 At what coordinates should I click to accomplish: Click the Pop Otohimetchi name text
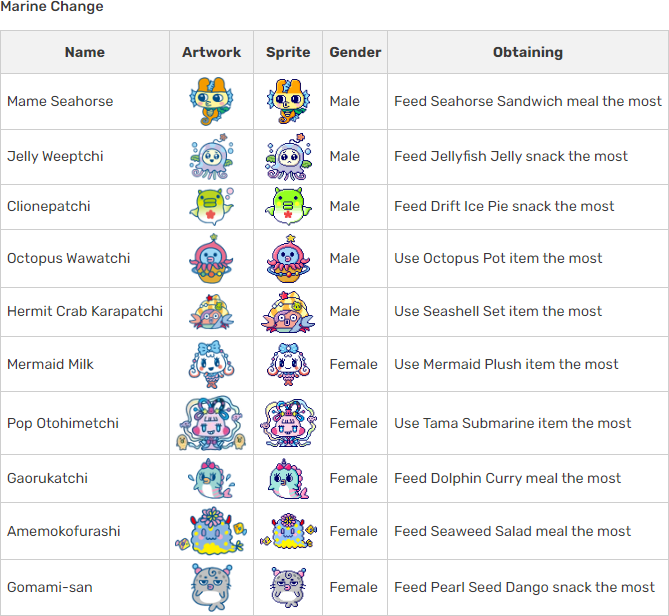(x=63, y=423)
